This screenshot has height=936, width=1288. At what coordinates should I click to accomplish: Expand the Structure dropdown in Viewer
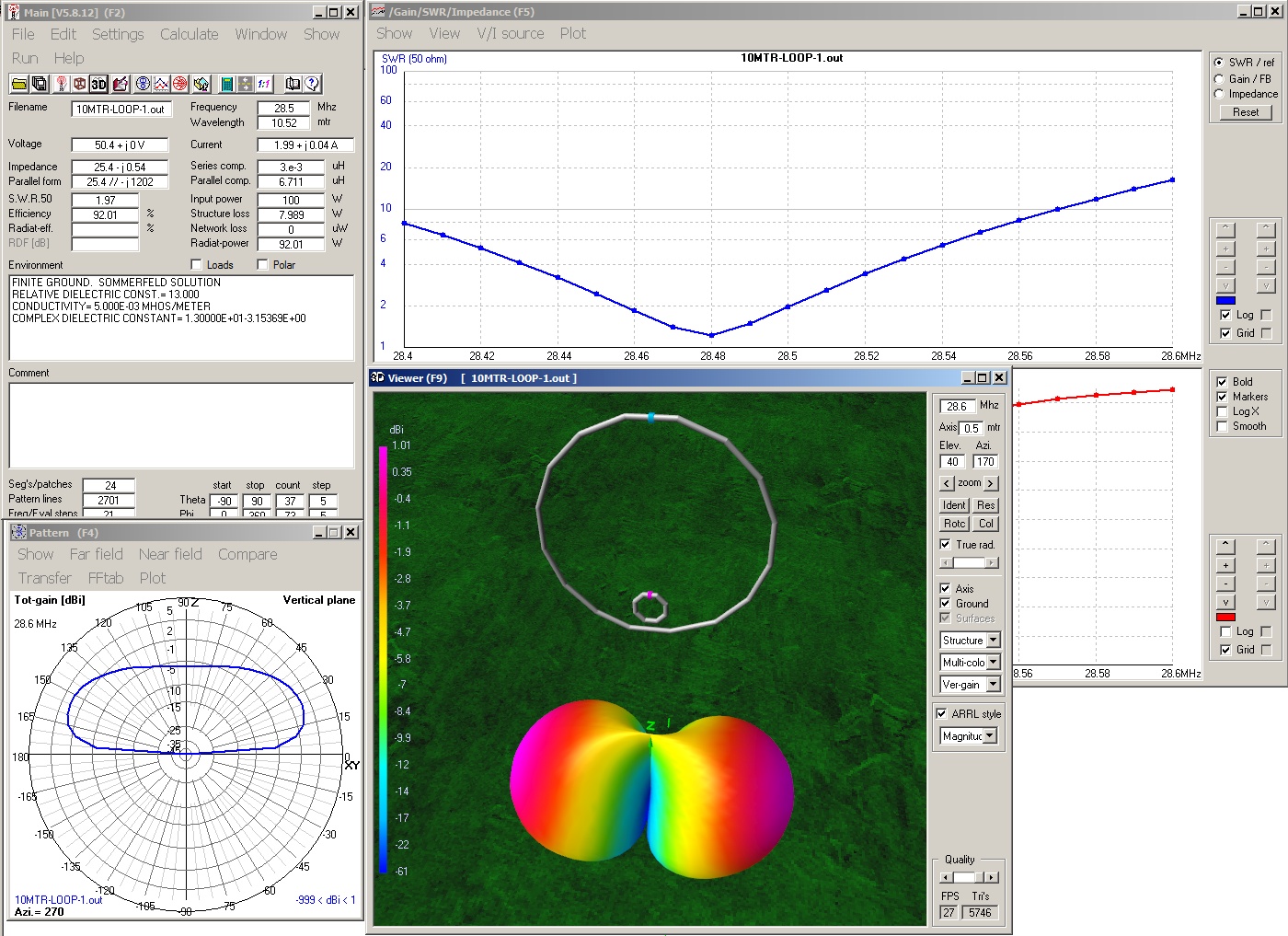994,641
